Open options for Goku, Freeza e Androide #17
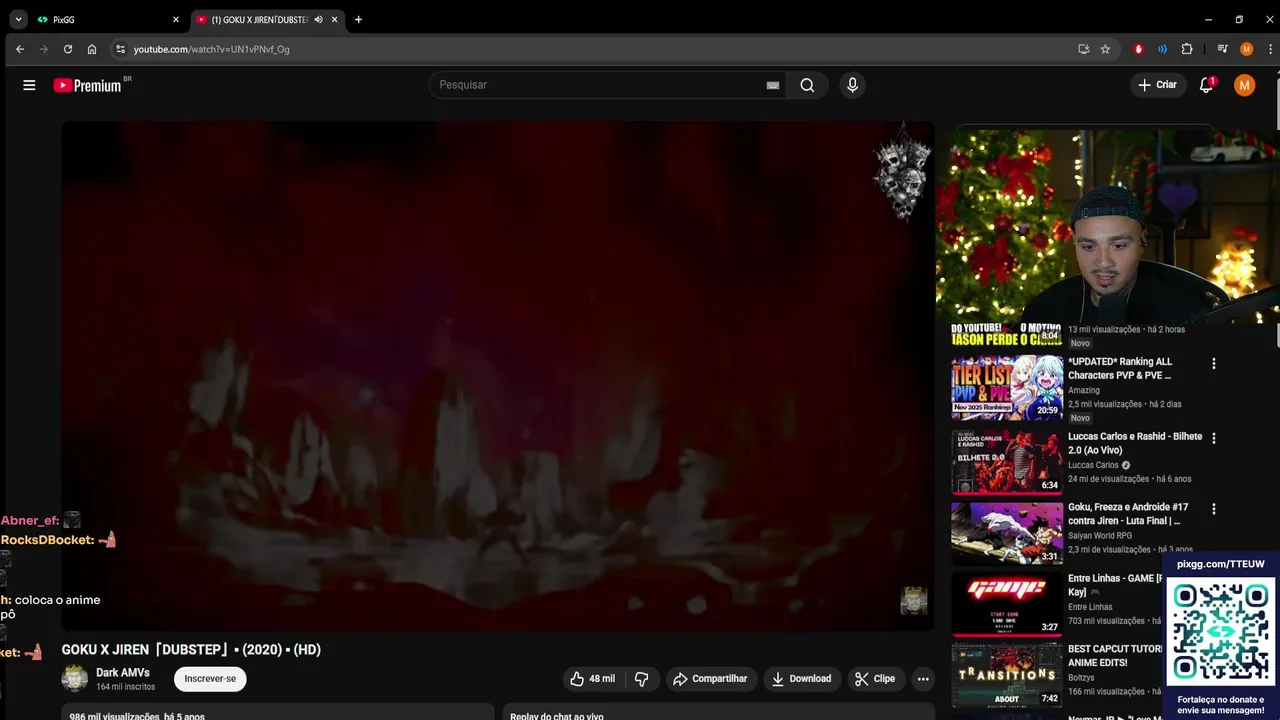 point(1214,509)
